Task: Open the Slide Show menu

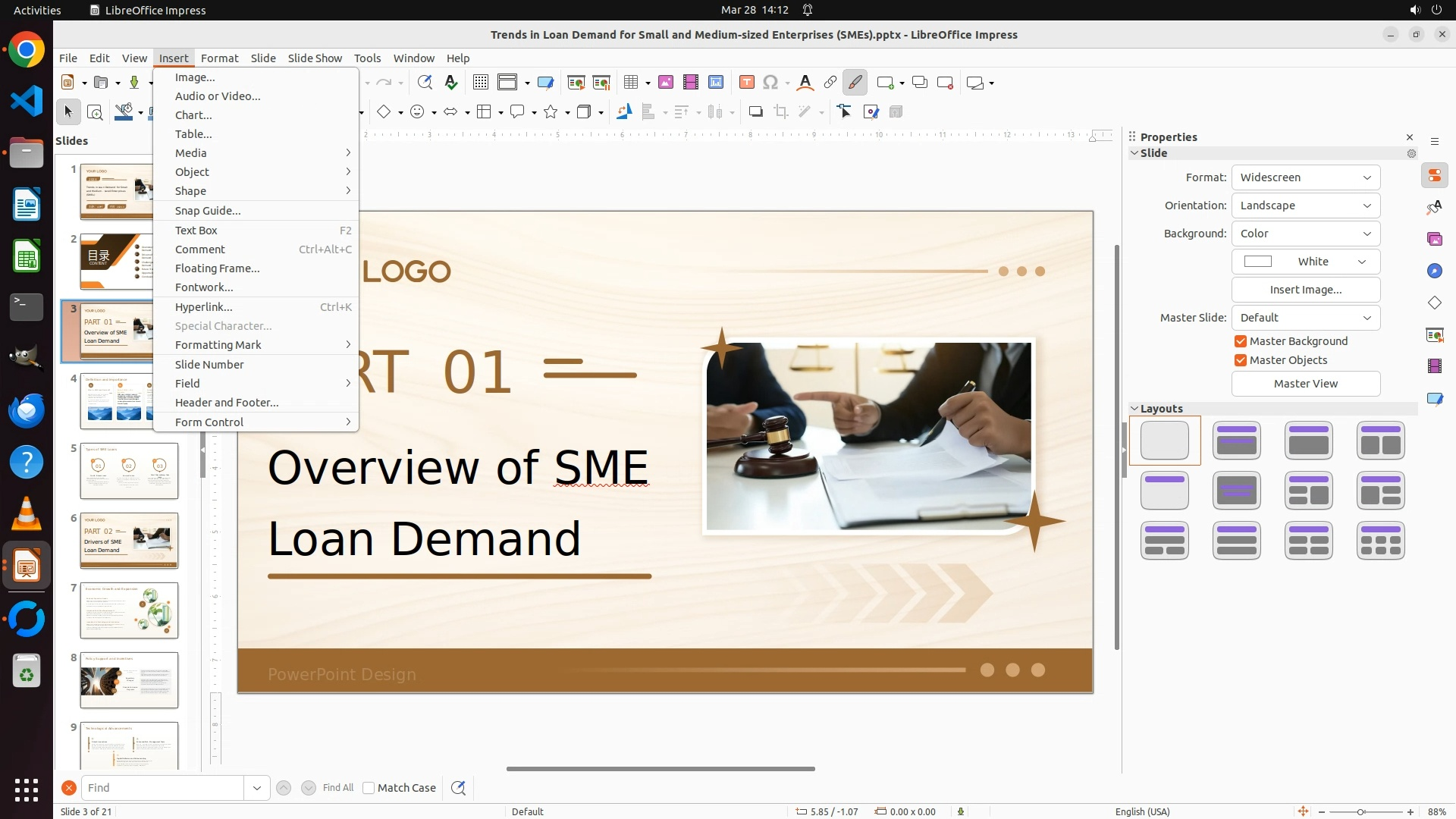Action: (x=315, y=58)
